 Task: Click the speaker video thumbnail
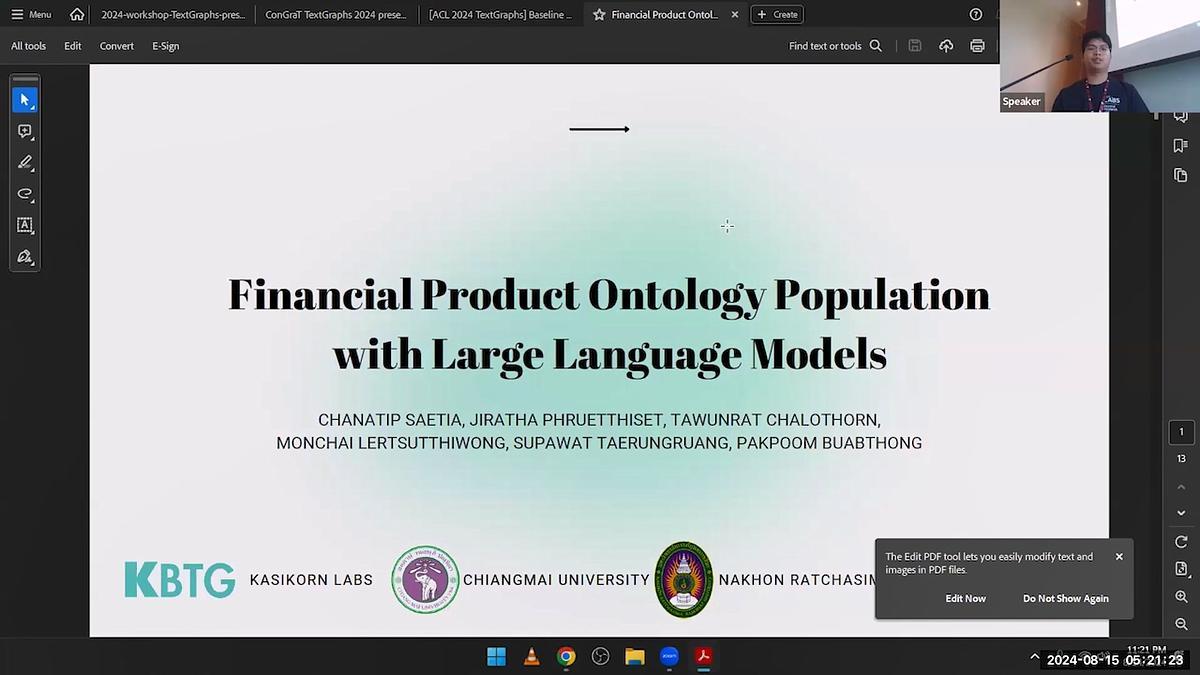pyautogui.click(x=1100, y=56)
